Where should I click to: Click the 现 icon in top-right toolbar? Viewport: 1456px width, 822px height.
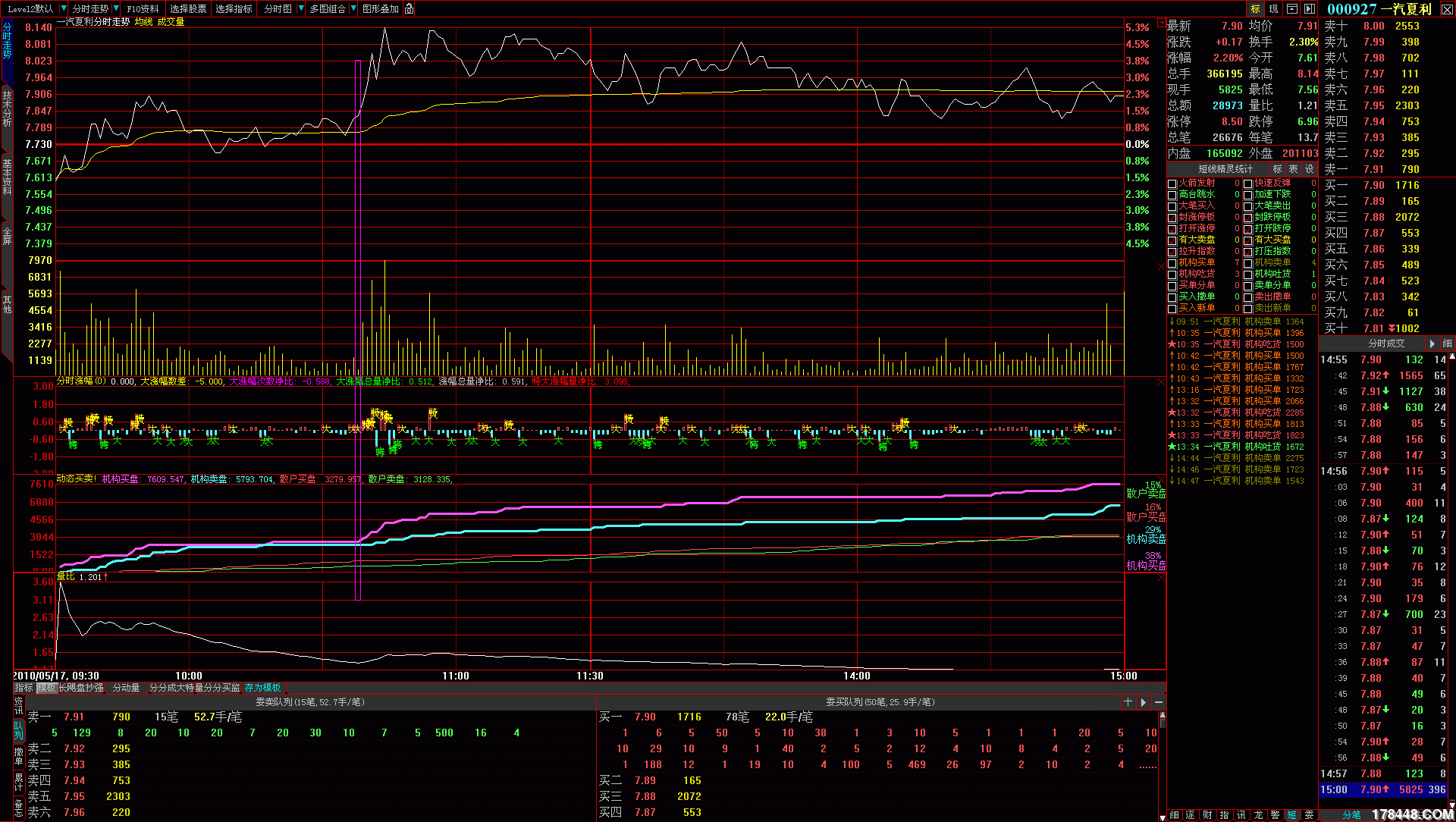pyautogui.click(x=1273, y=8)
